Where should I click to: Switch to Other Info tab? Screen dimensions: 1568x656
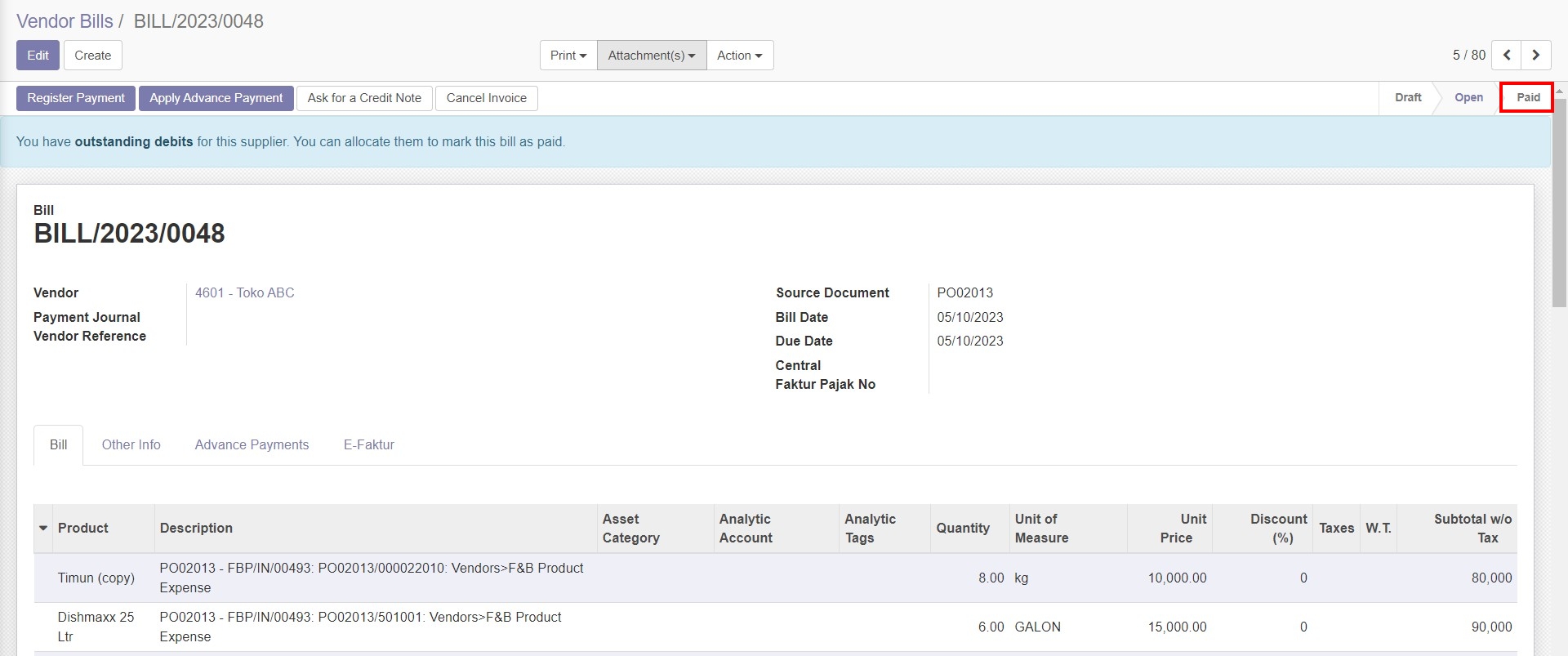coord(131,445)
